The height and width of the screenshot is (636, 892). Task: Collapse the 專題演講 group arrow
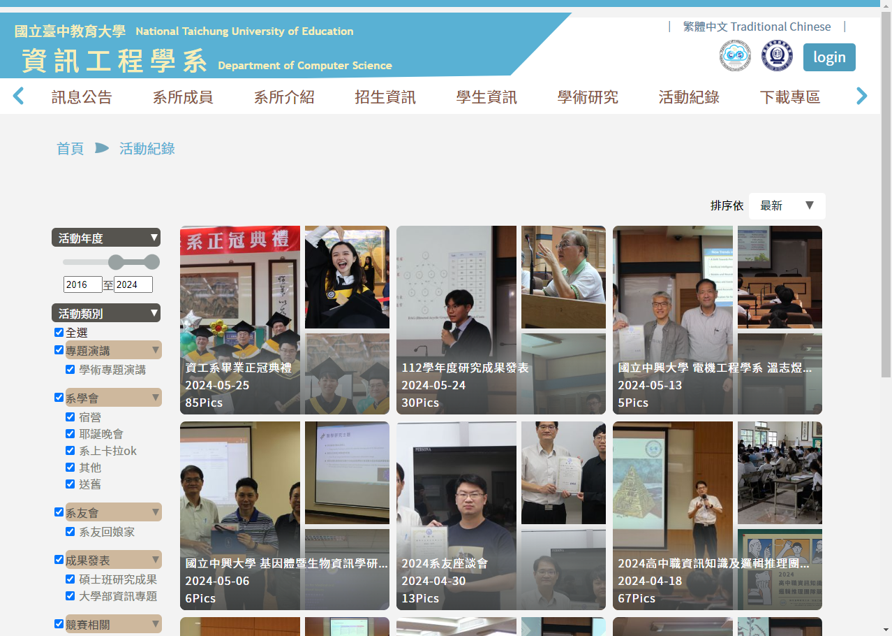click(x=155, y=350)
